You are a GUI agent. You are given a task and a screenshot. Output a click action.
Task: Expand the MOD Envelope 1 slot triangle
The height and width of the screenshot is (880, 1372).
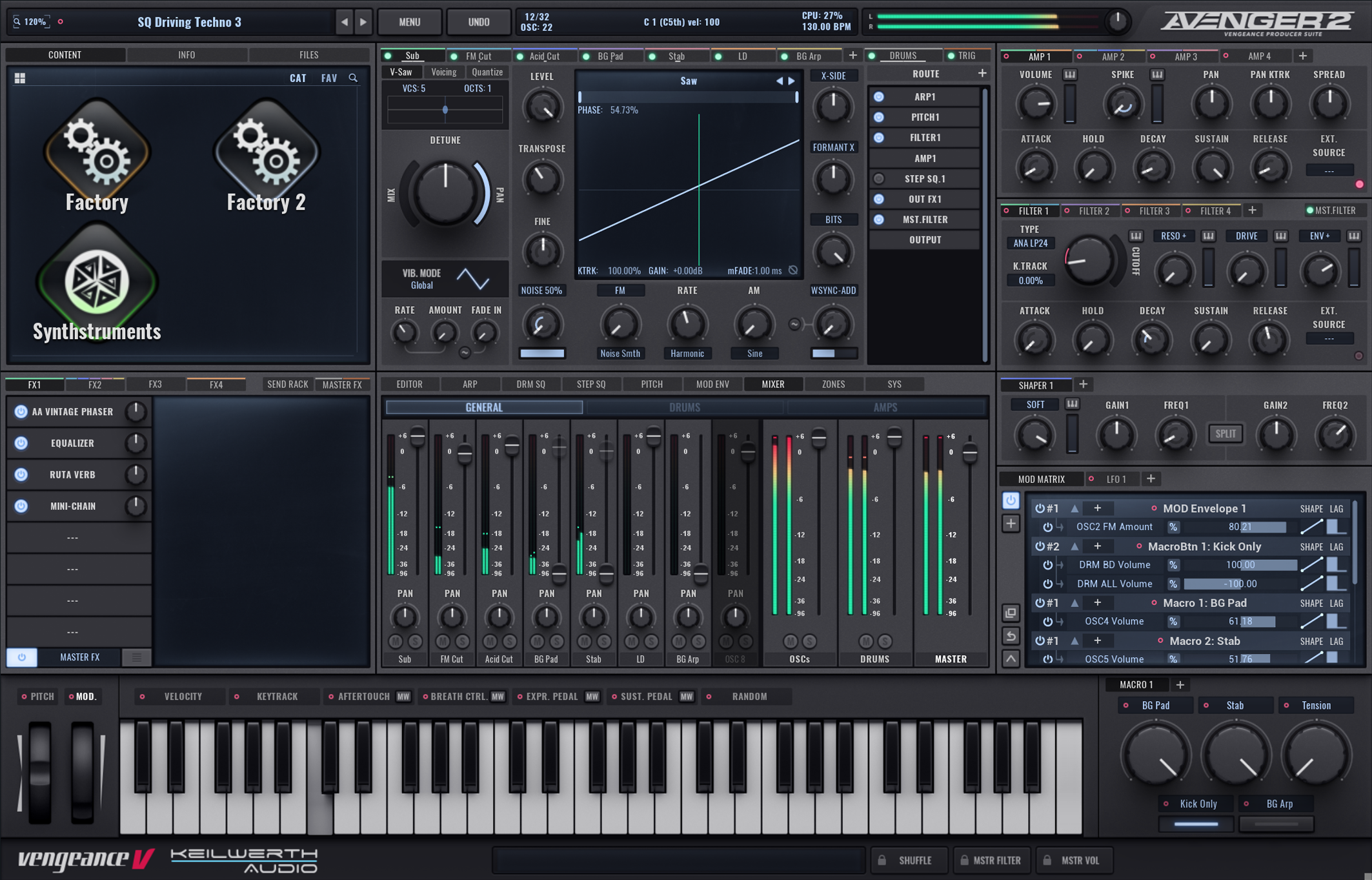pos(1074,509)
